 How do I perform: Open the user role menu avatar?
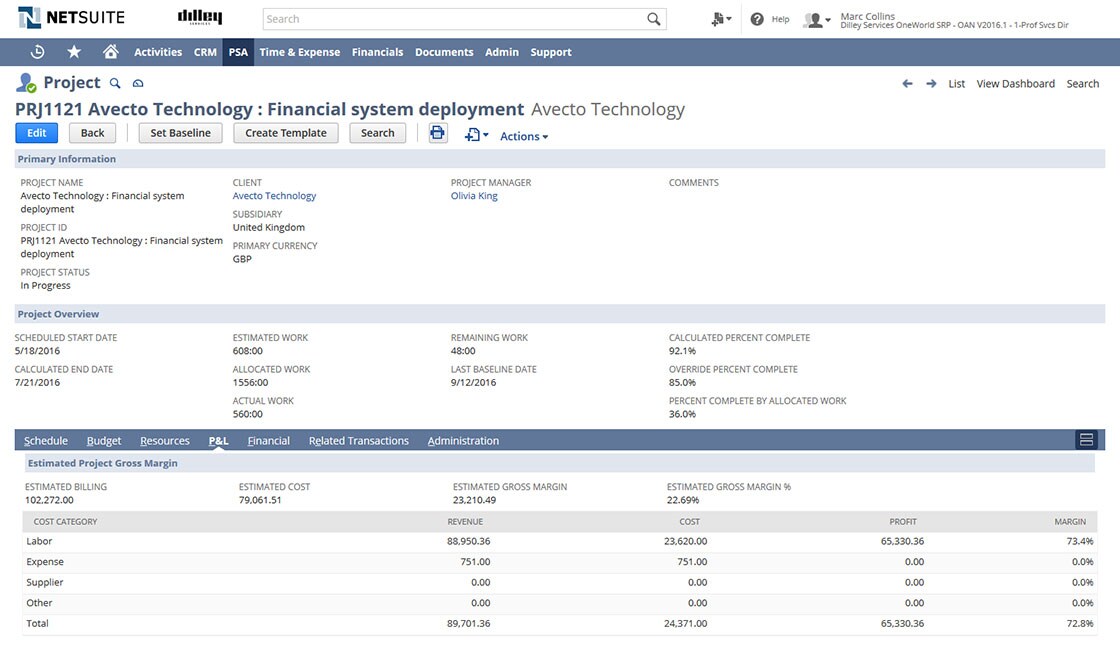(x=816, y=20)
